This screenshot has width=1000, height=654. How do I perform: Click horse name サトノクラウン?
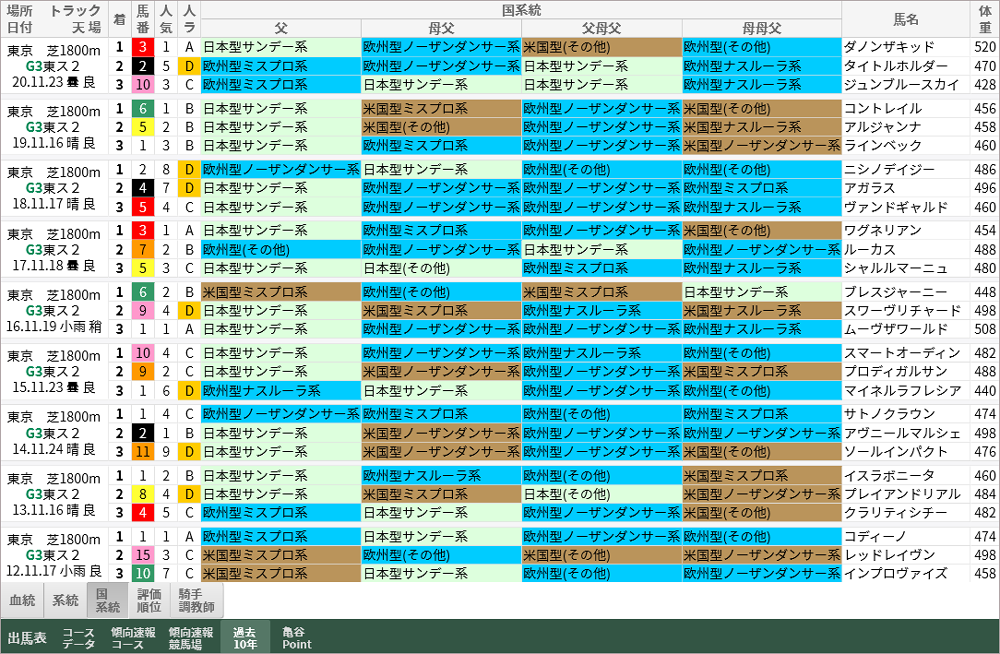tap(889, 414)
